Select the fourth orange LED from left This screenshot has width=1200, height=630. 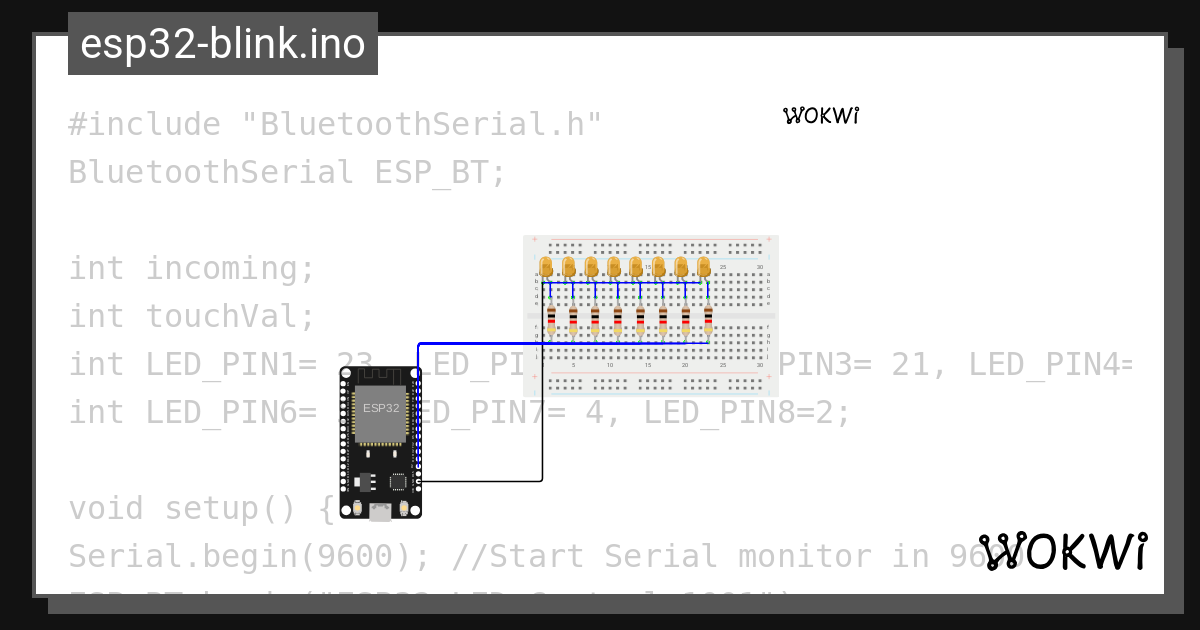[613, 266]
